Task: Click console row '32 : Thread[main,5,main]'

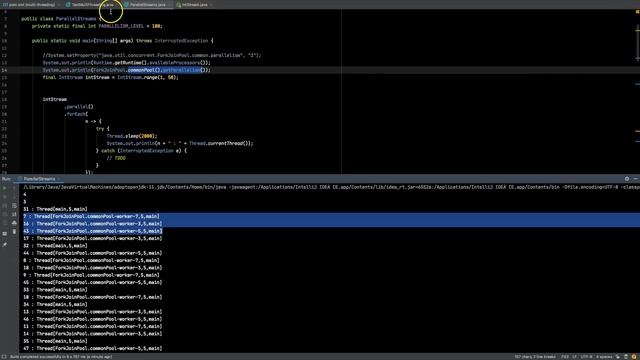Action: click(55, 246)
